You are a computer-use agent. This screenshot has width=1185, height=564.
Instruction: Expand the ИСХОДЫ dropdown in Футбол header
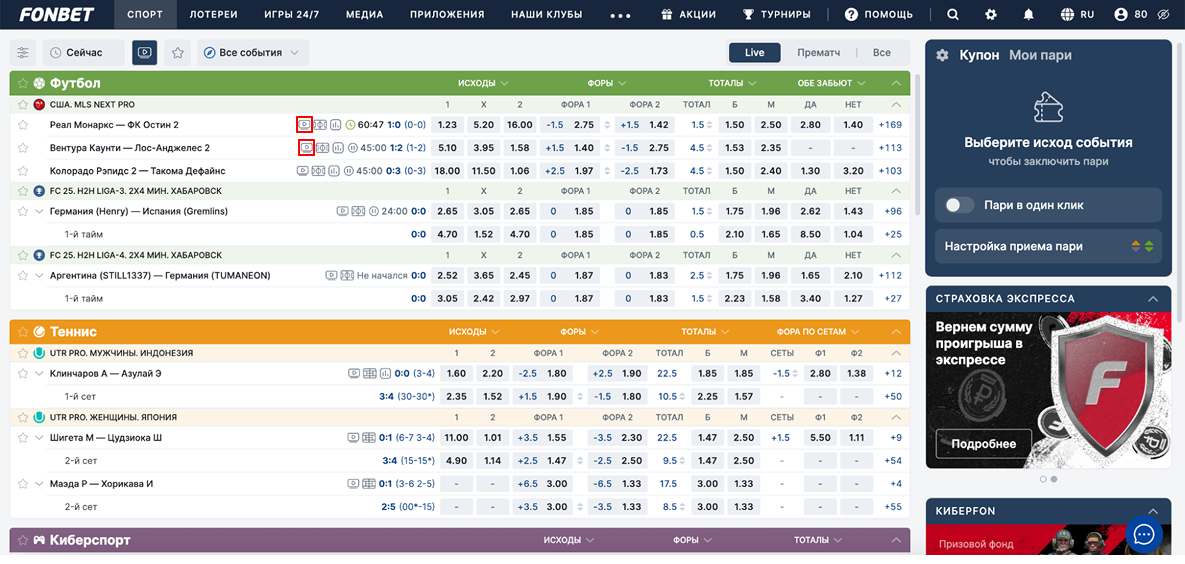[x=483, y=83]
